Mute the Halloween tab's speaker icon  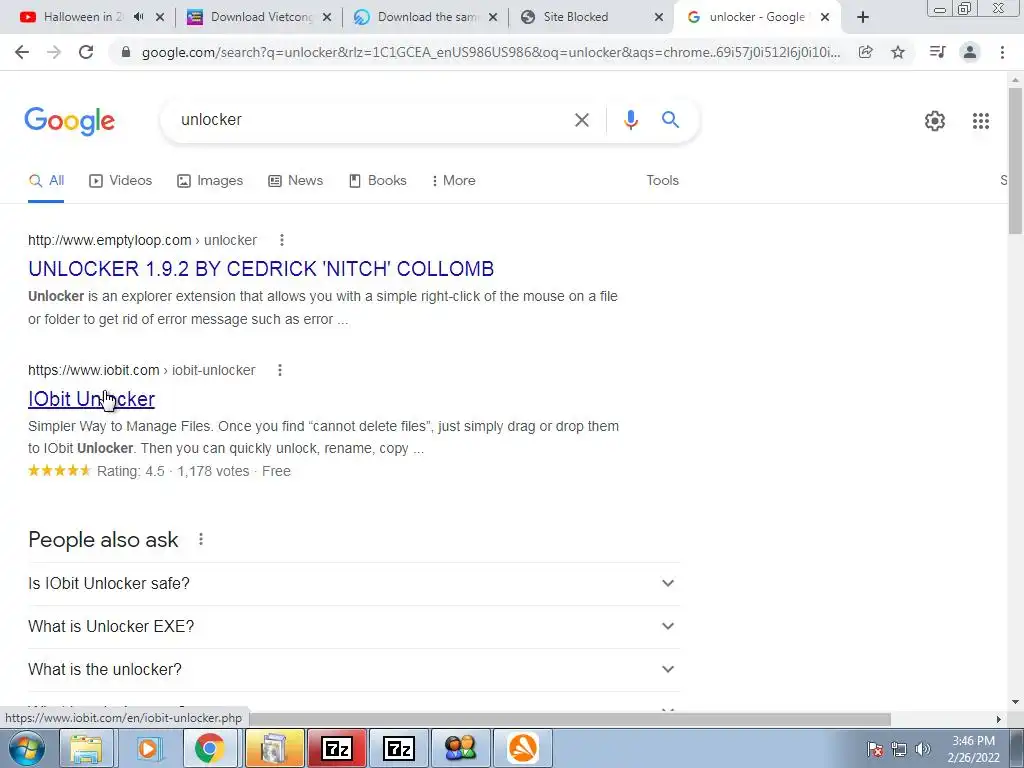(138, 17)
